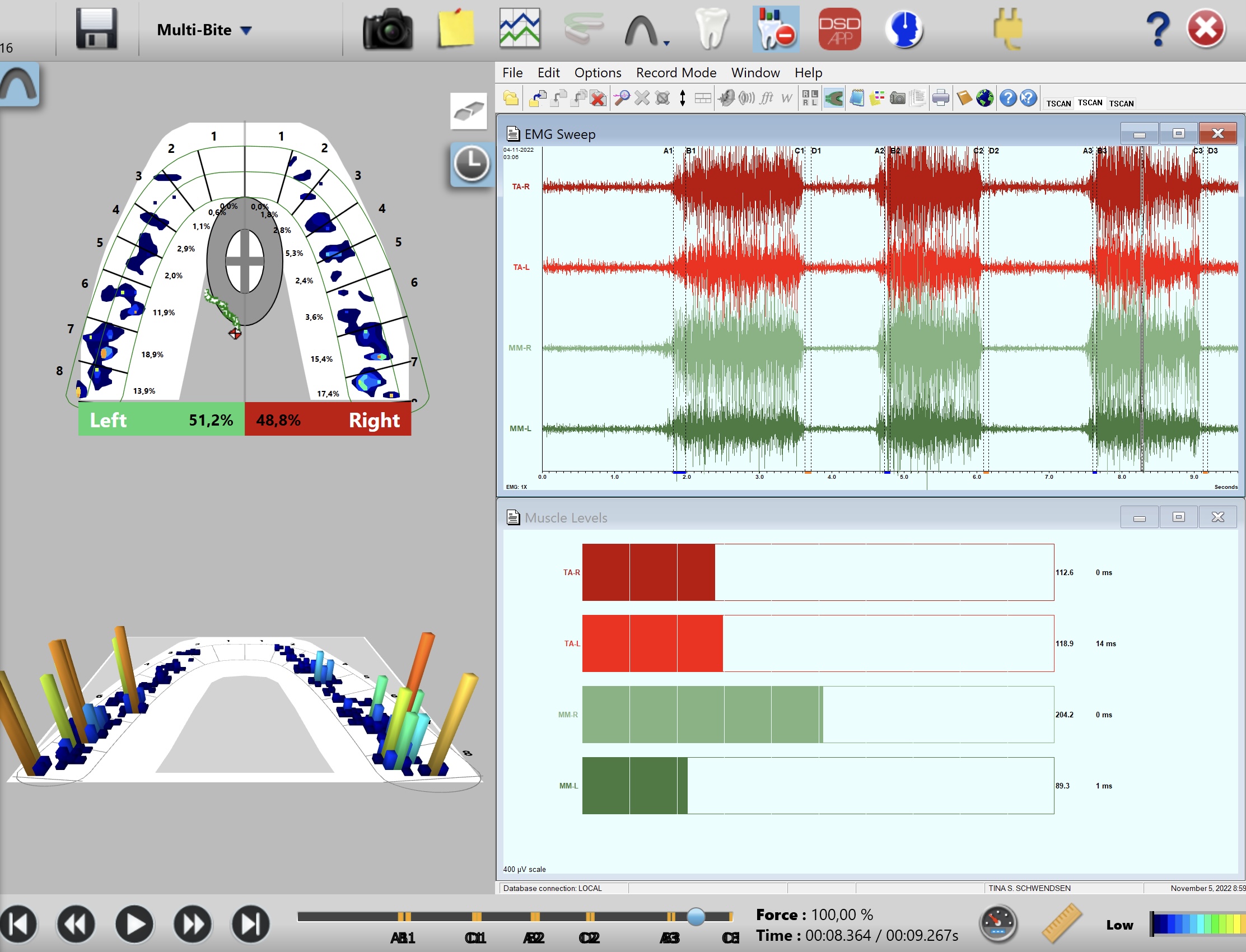This screenshot has width=1246, height=952.
Task: Open the yellow sticky note icon
Action: [456, 29]
